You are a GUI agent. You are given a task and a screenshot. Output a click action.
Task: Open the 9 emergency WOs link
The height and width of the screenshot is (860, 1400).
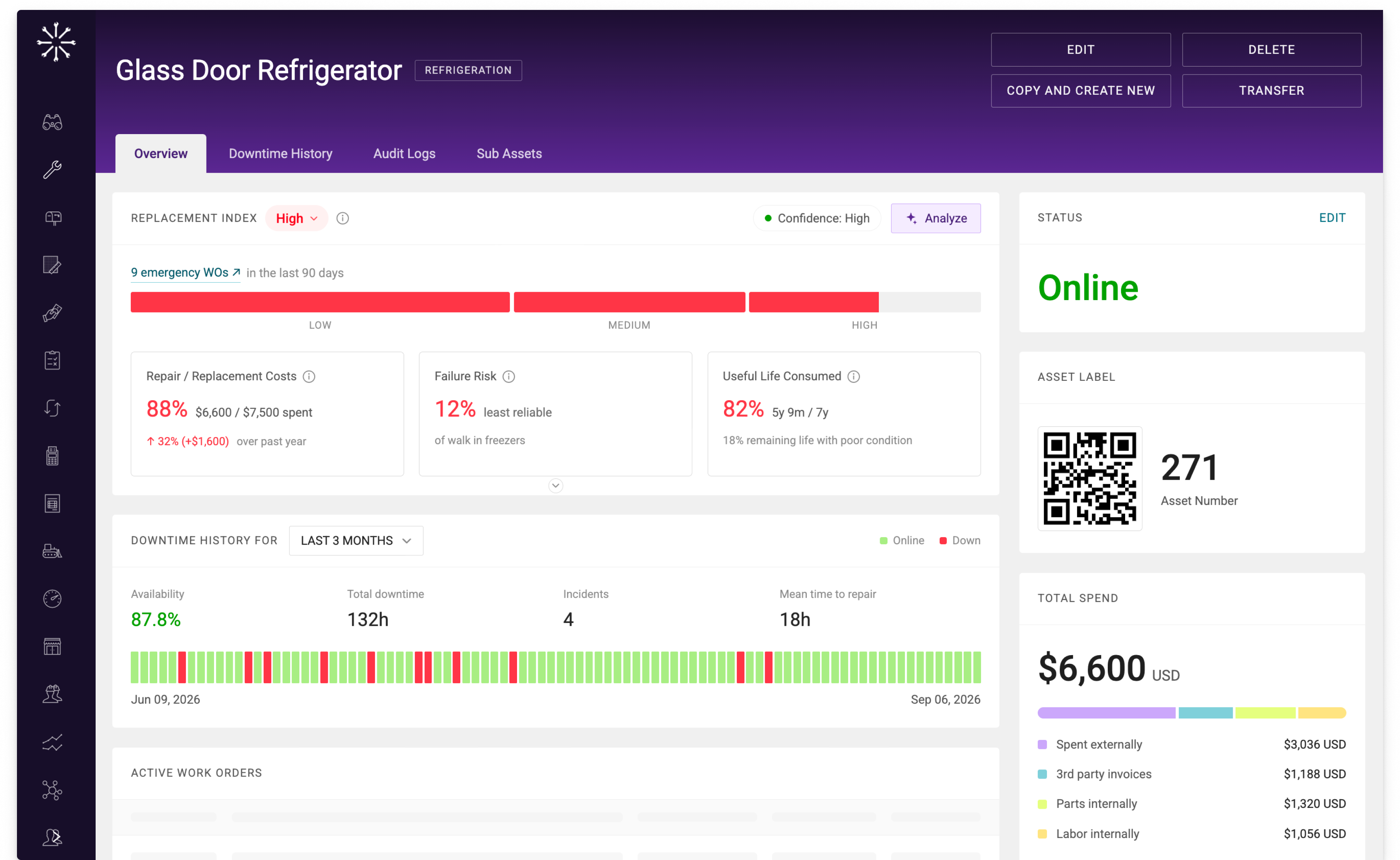point(185,272)
